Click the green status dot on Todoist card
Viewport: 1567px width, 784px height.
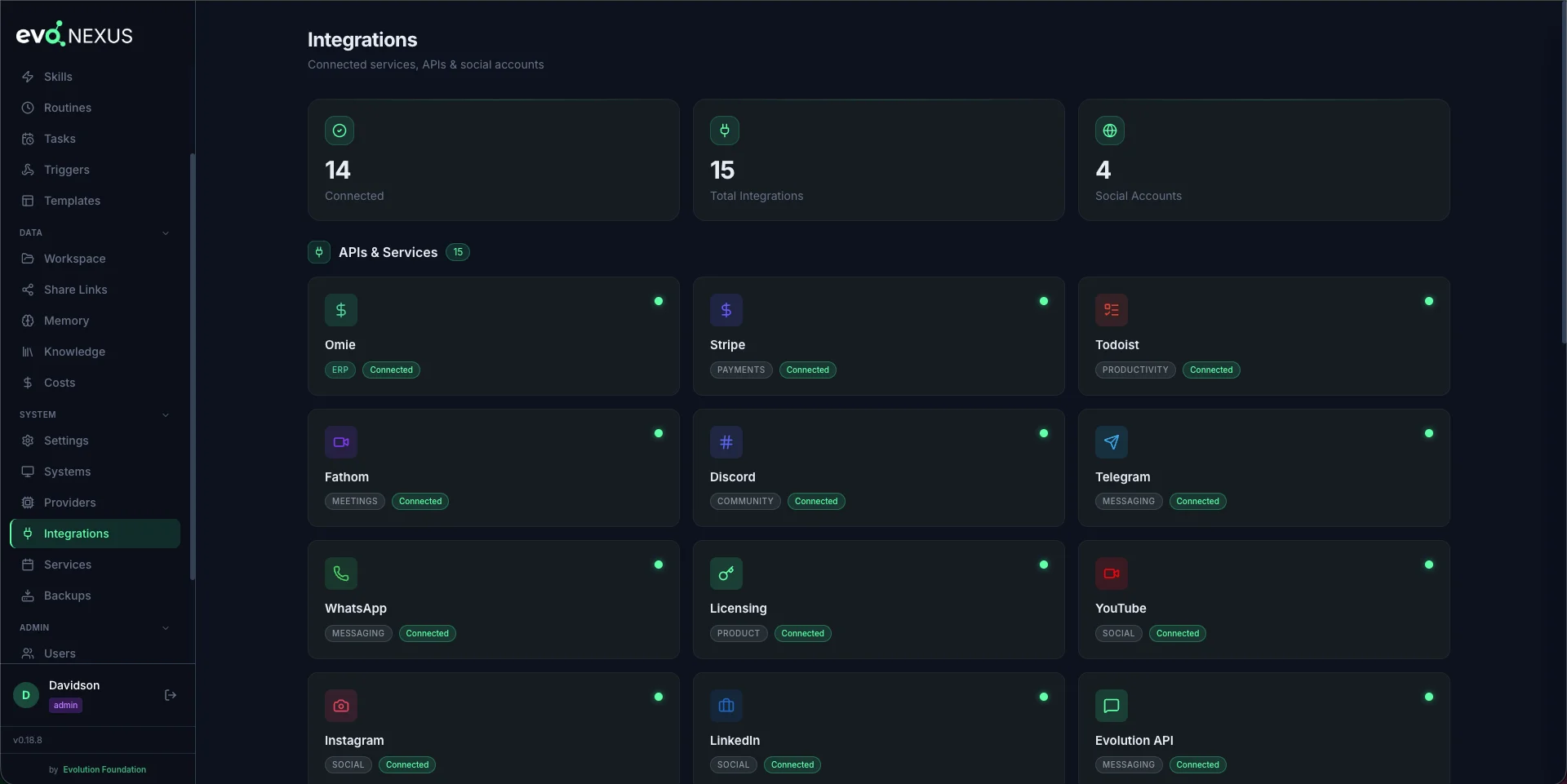1429,301
